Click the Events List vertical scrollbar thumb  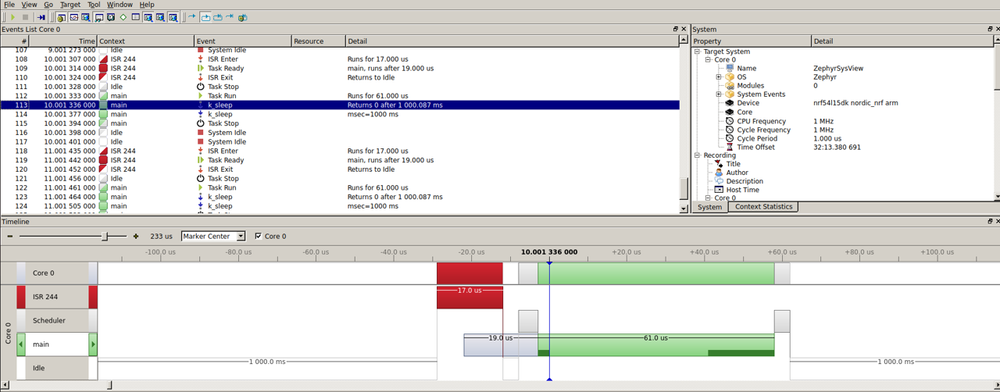click(684, 188)
